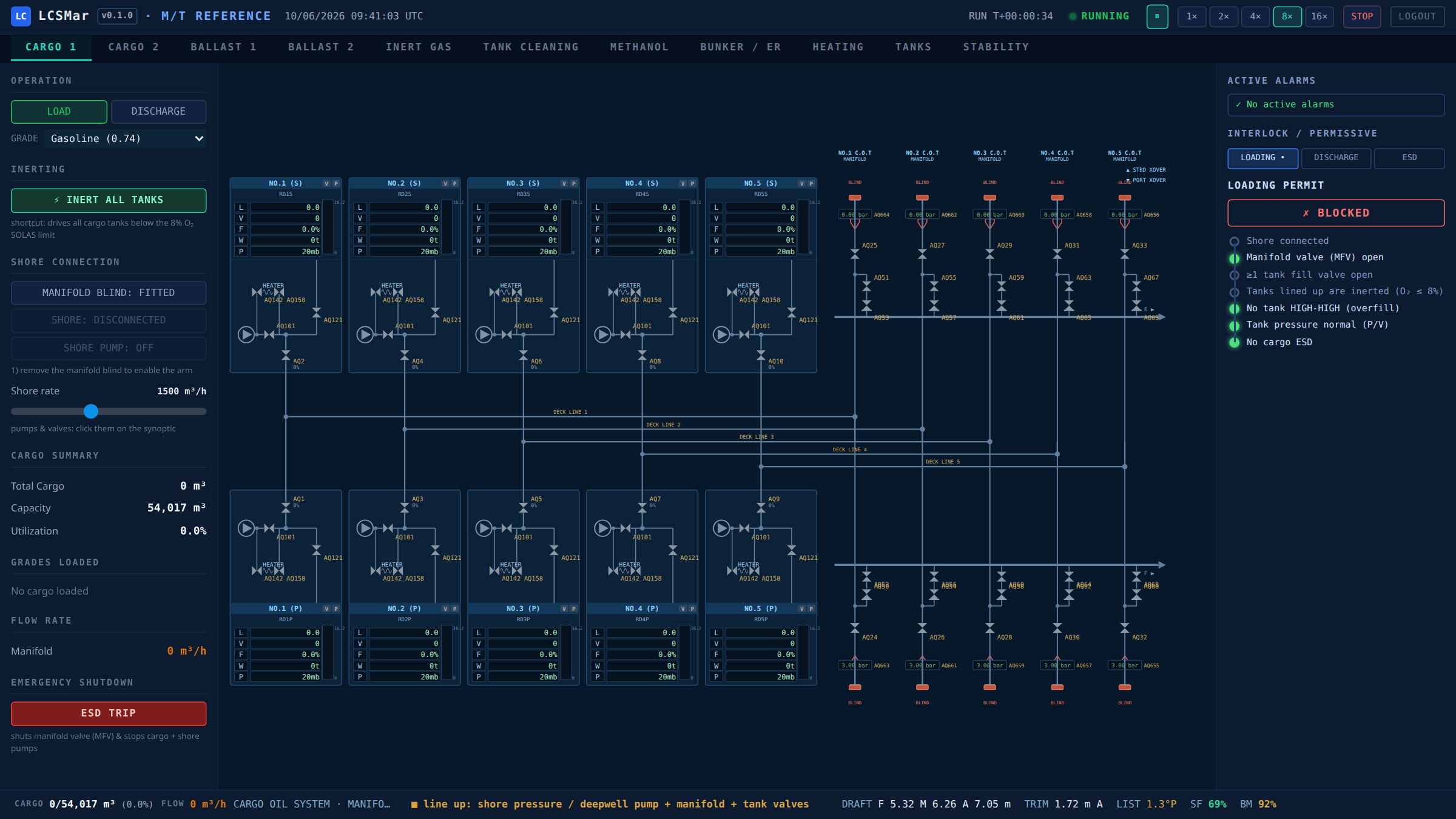Click the LC logo icon

[21, 16]
